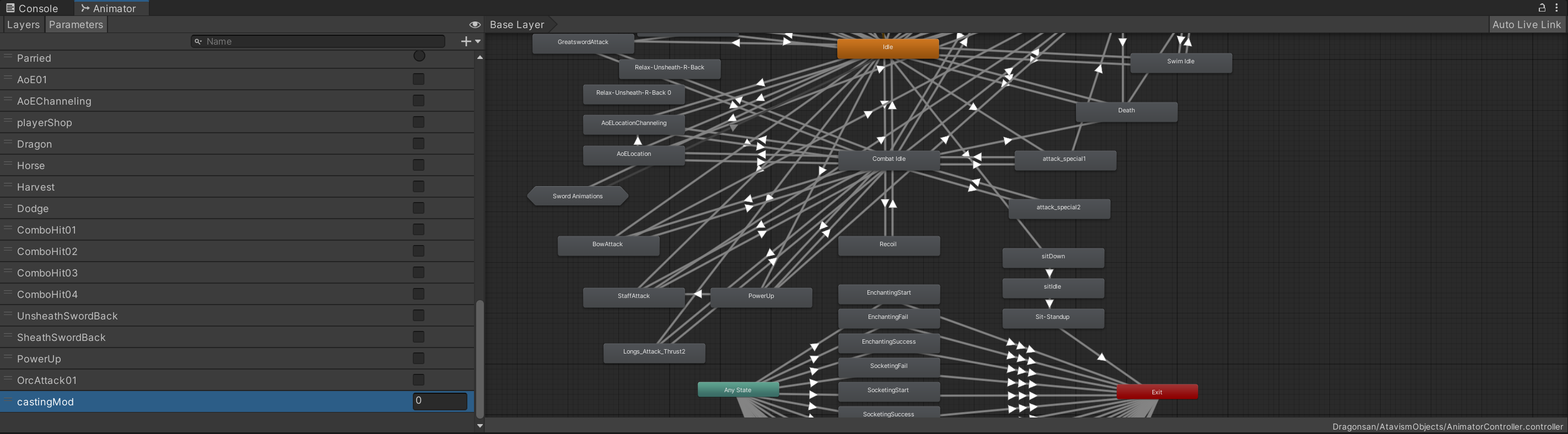Screen dimensions: 1568x434
Task: Open the three-dot window options menu
Action: [x=1556, y=8]
